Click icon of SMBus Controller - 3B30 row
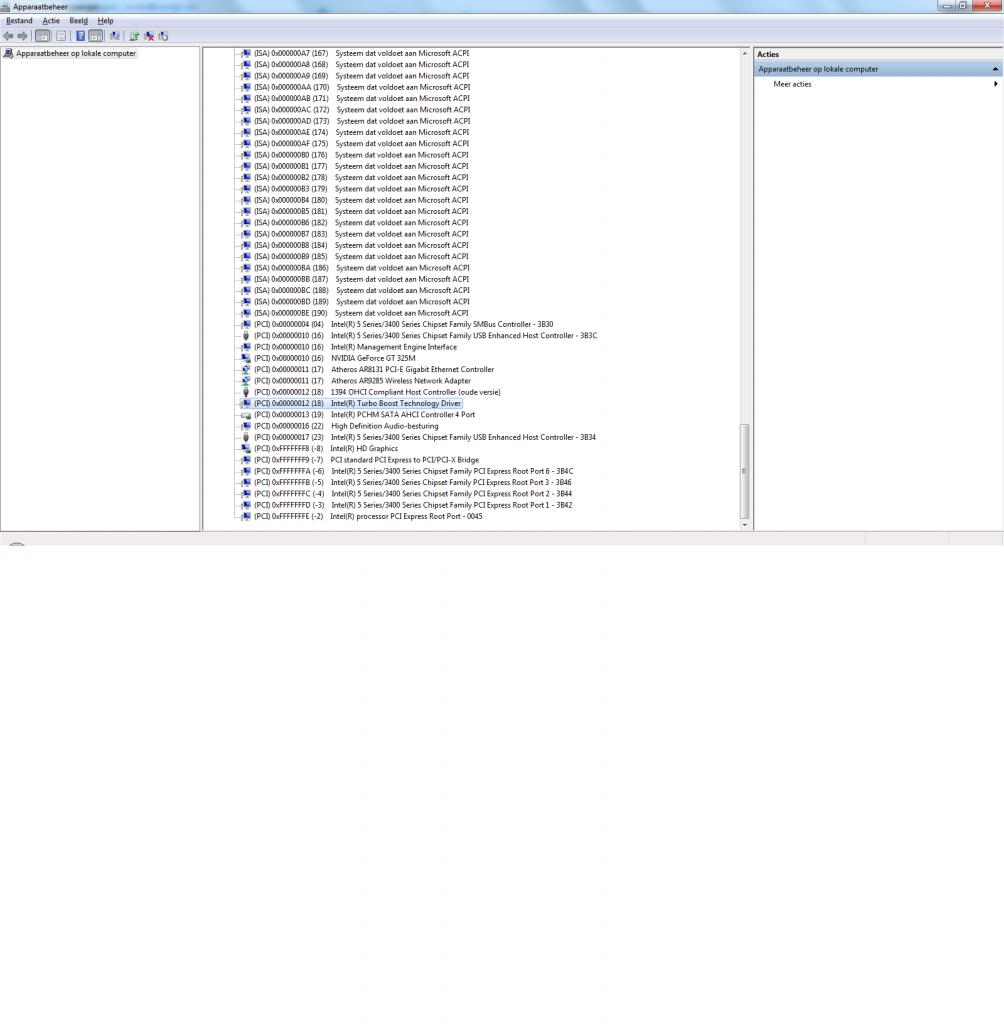The width and height of the screenshot is (1004, 1024). (x=246, y=325)
